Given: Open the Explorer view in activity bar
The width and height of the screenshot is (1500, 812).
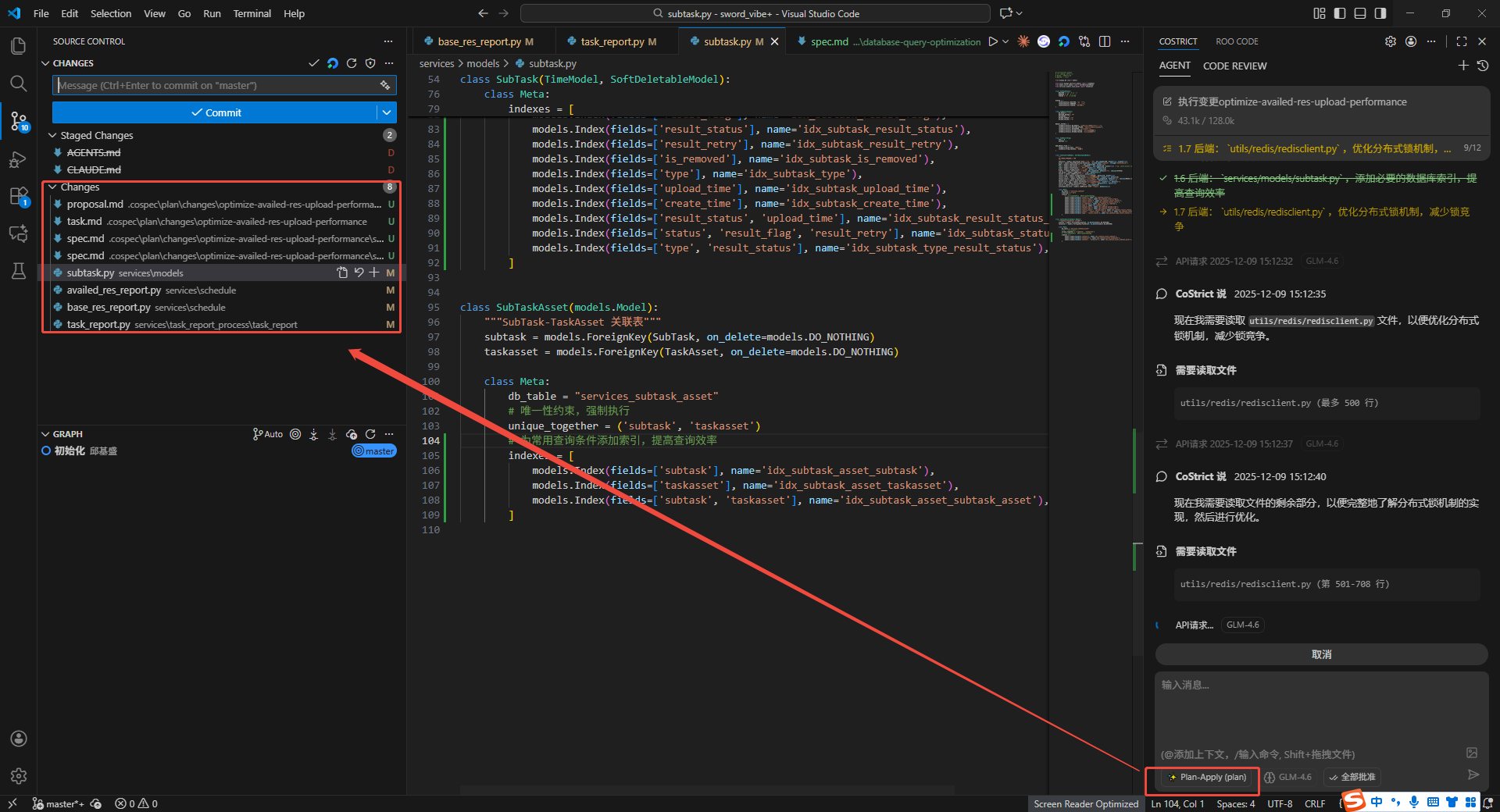Looking at the screenshot, I should (19, 46).
